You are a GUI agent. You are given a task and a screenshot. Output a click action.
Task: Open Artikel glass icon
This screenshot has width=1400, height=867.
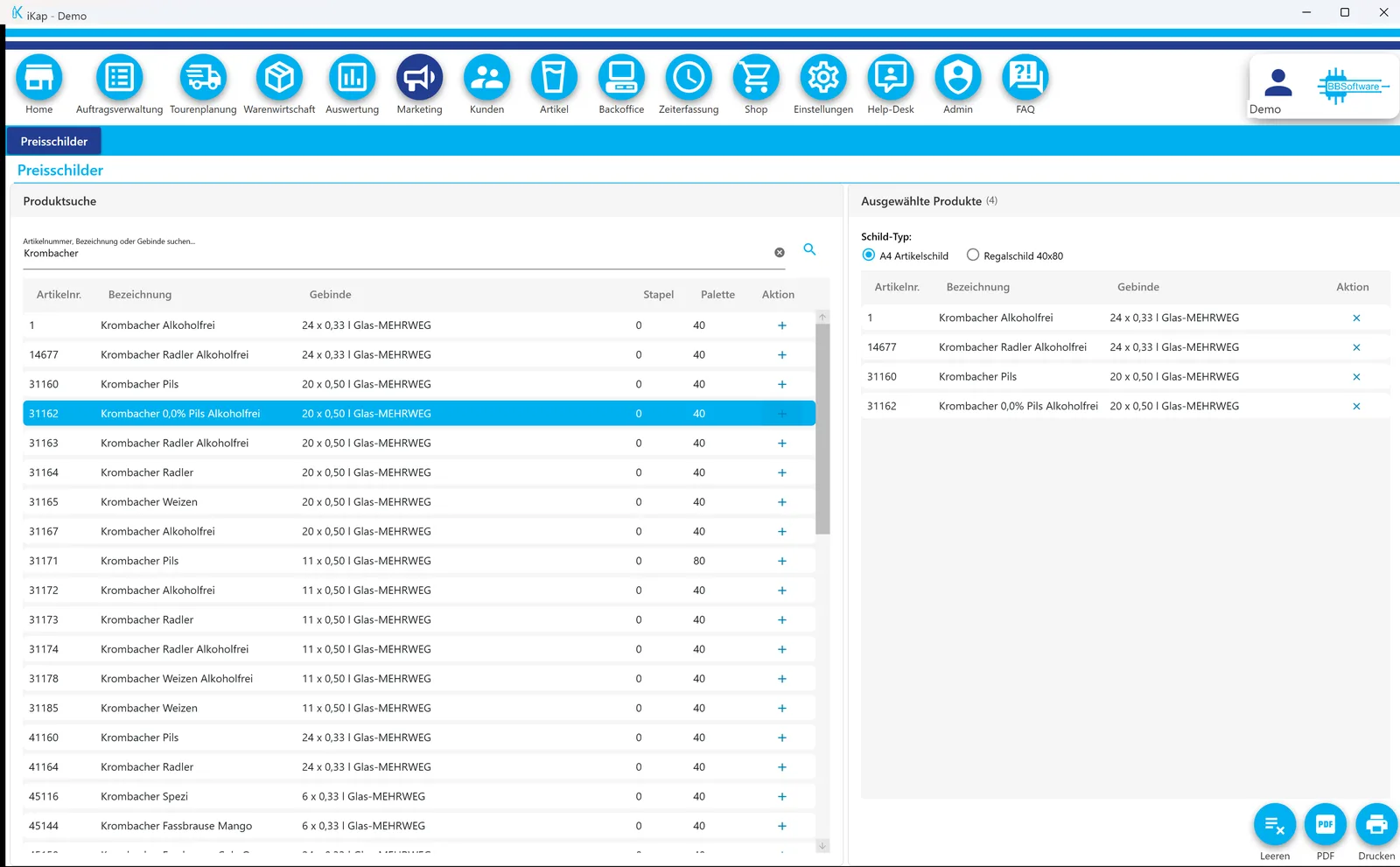tap(555, 78)
